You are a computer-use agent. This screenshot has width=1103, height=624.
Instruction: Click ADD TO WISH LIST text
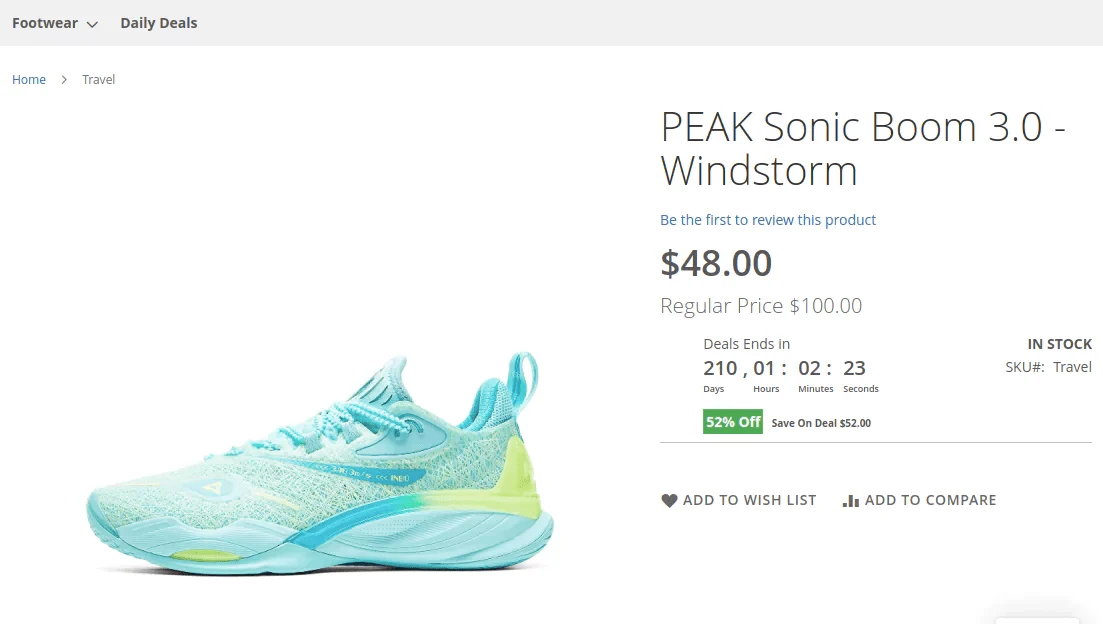point(749,500)
